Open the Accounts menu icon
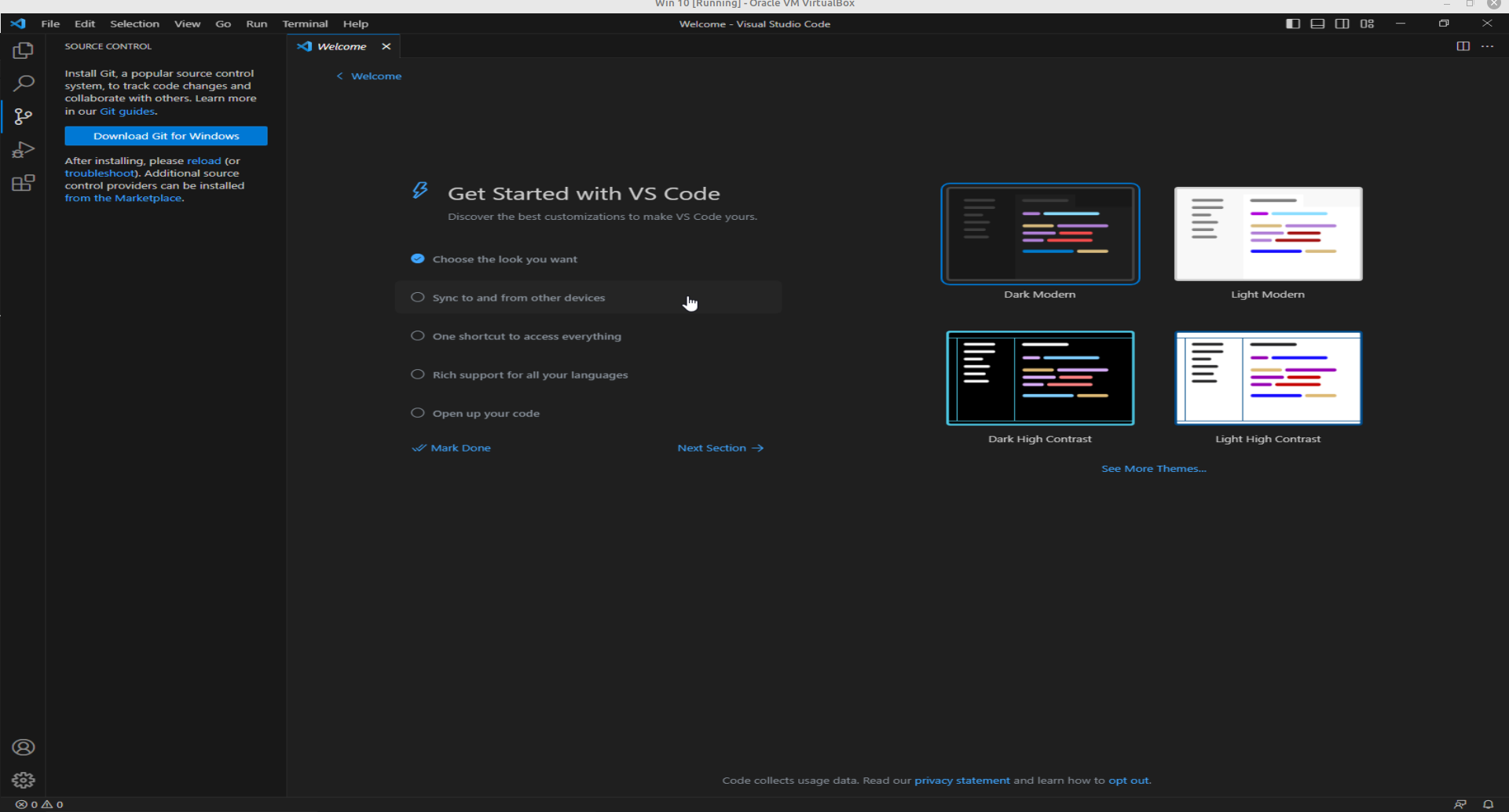This screenshot has height=812, width=1509. 24,747
